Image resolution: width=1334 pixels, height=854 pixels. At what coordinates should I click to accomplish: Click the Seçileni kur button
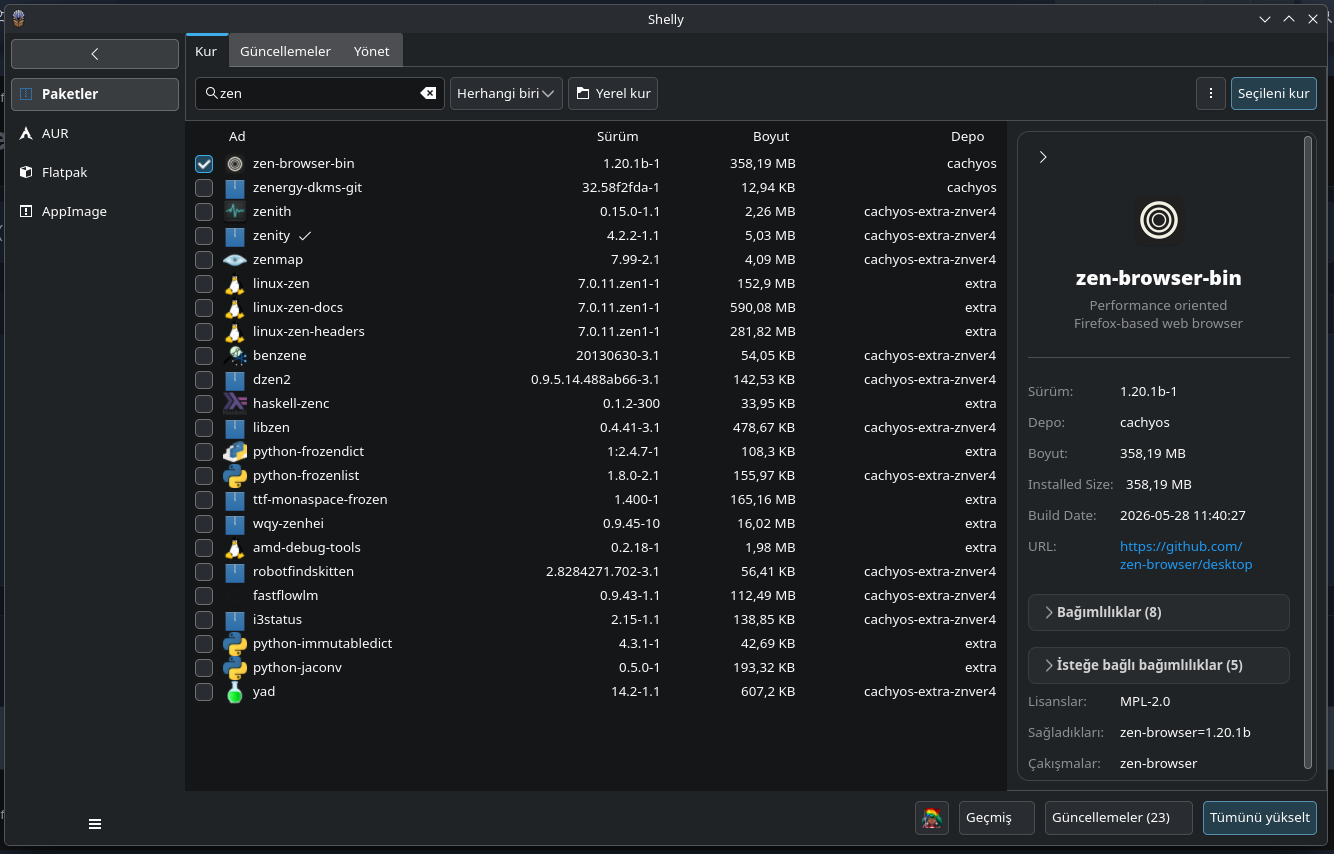(x=1274, y=93)
